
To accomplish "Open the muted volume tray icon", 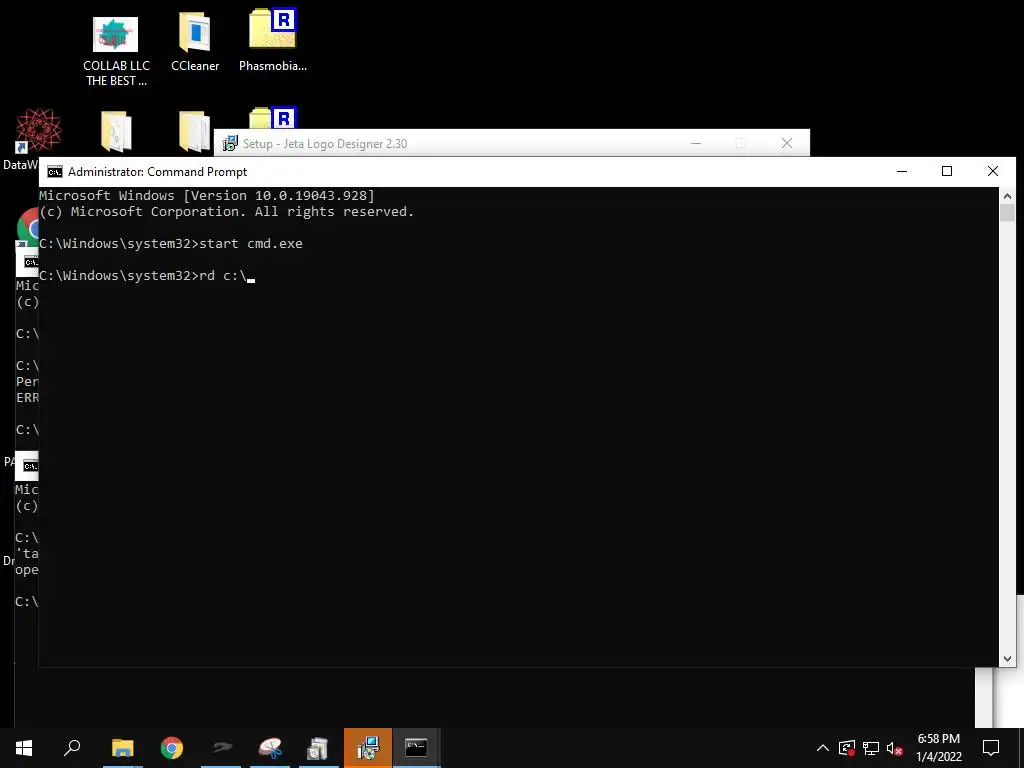I will [x=894, y=748].
